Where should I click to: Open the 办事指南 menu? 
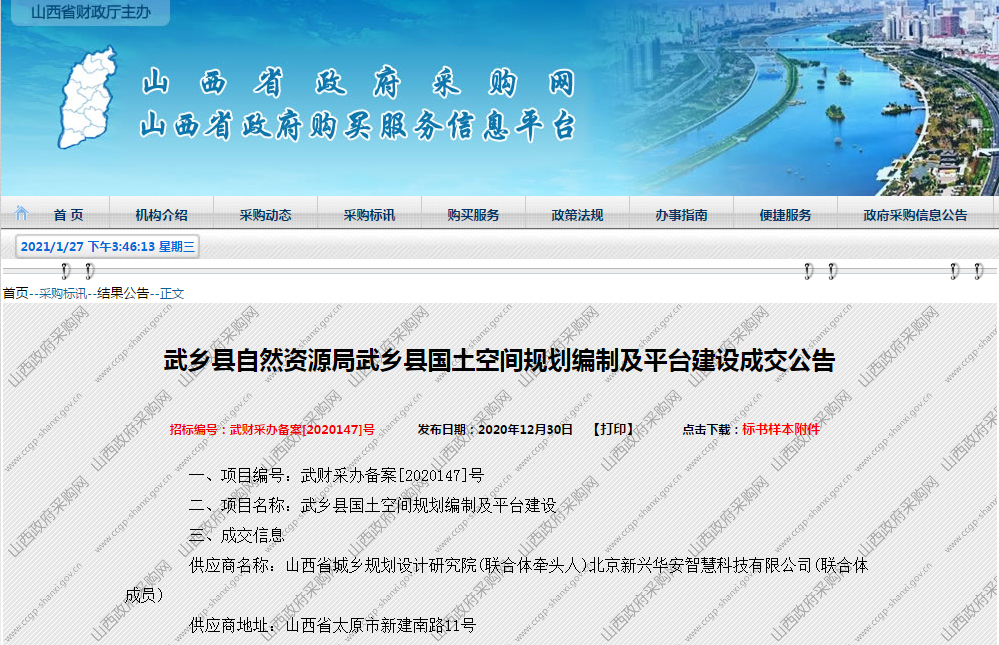681,215
